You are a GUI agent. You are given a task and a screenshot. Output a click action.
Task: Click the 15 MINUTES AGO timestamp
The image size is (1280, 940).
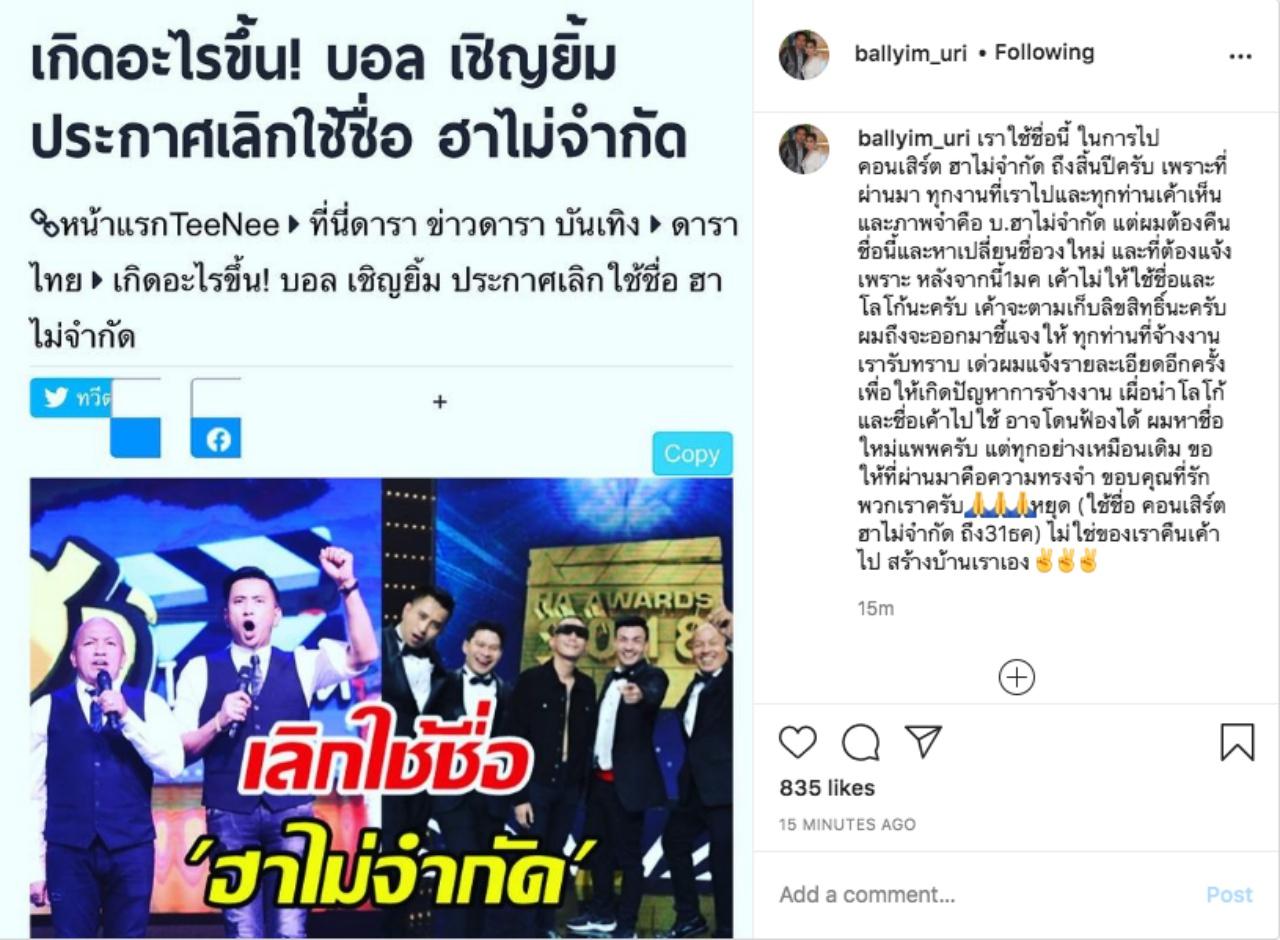point(847,825)
